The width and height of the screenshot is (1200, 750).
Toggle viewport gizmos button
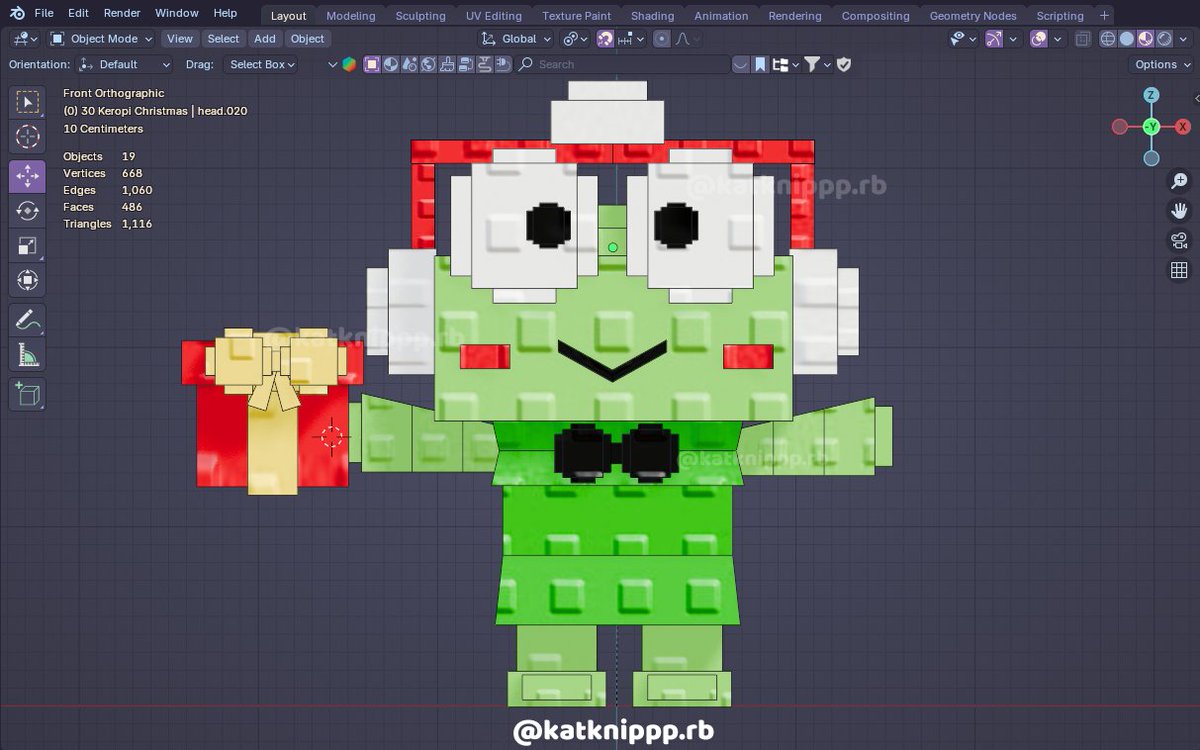(x=994, y=39)
